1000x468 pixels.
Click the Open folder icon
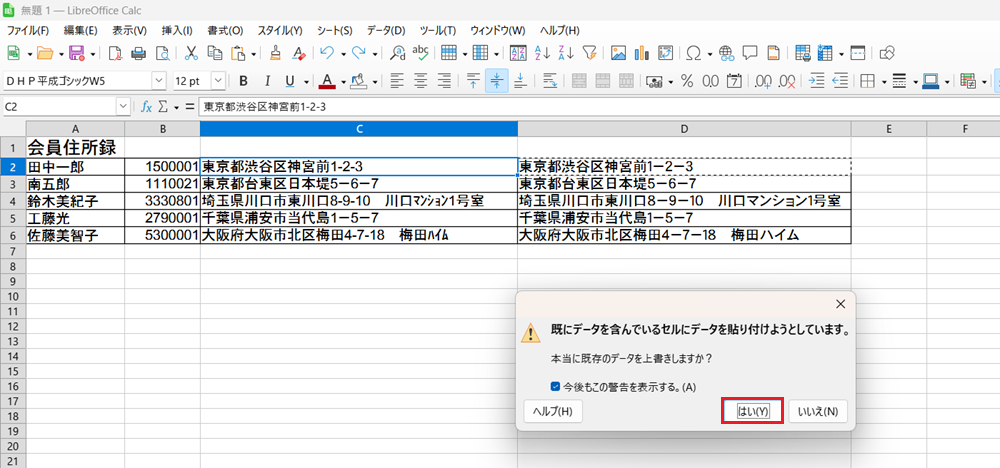click(45, 53)
